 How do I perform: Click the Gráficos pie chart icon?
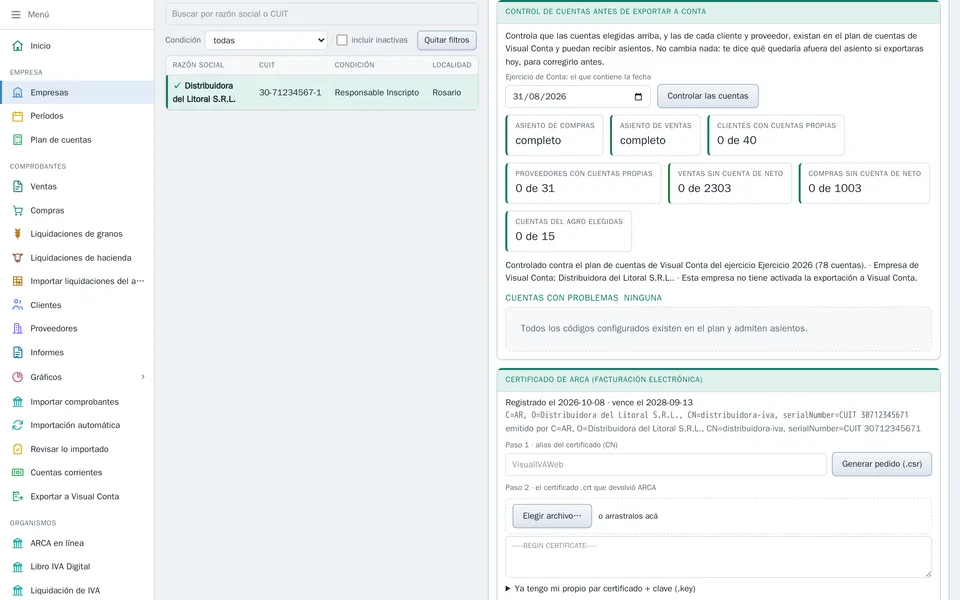click(x=18, y=377)
